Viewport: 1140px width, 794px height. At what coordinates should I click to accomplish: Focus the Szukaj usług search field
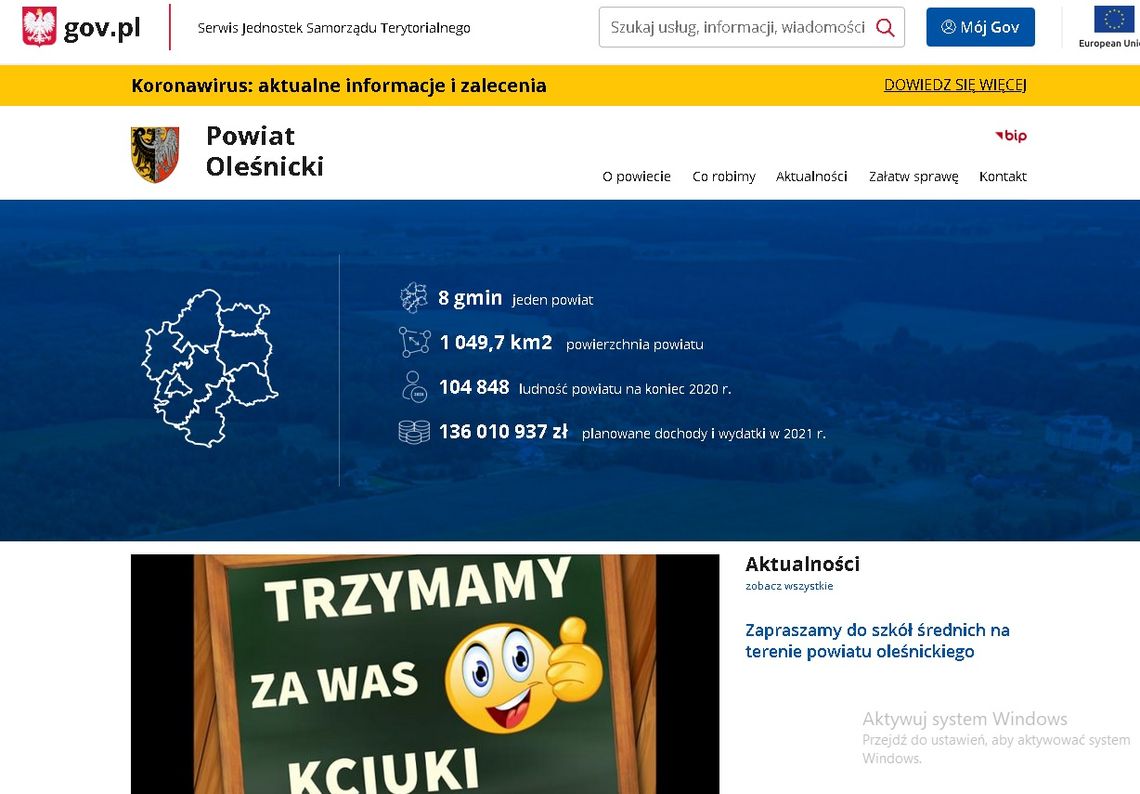tap(737, 28)
